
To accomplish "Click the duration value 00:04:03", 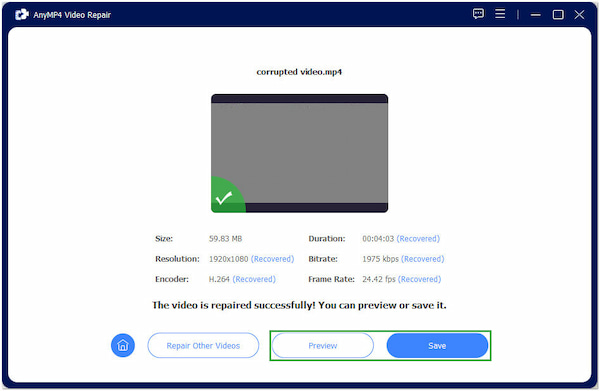I will 378,239.
